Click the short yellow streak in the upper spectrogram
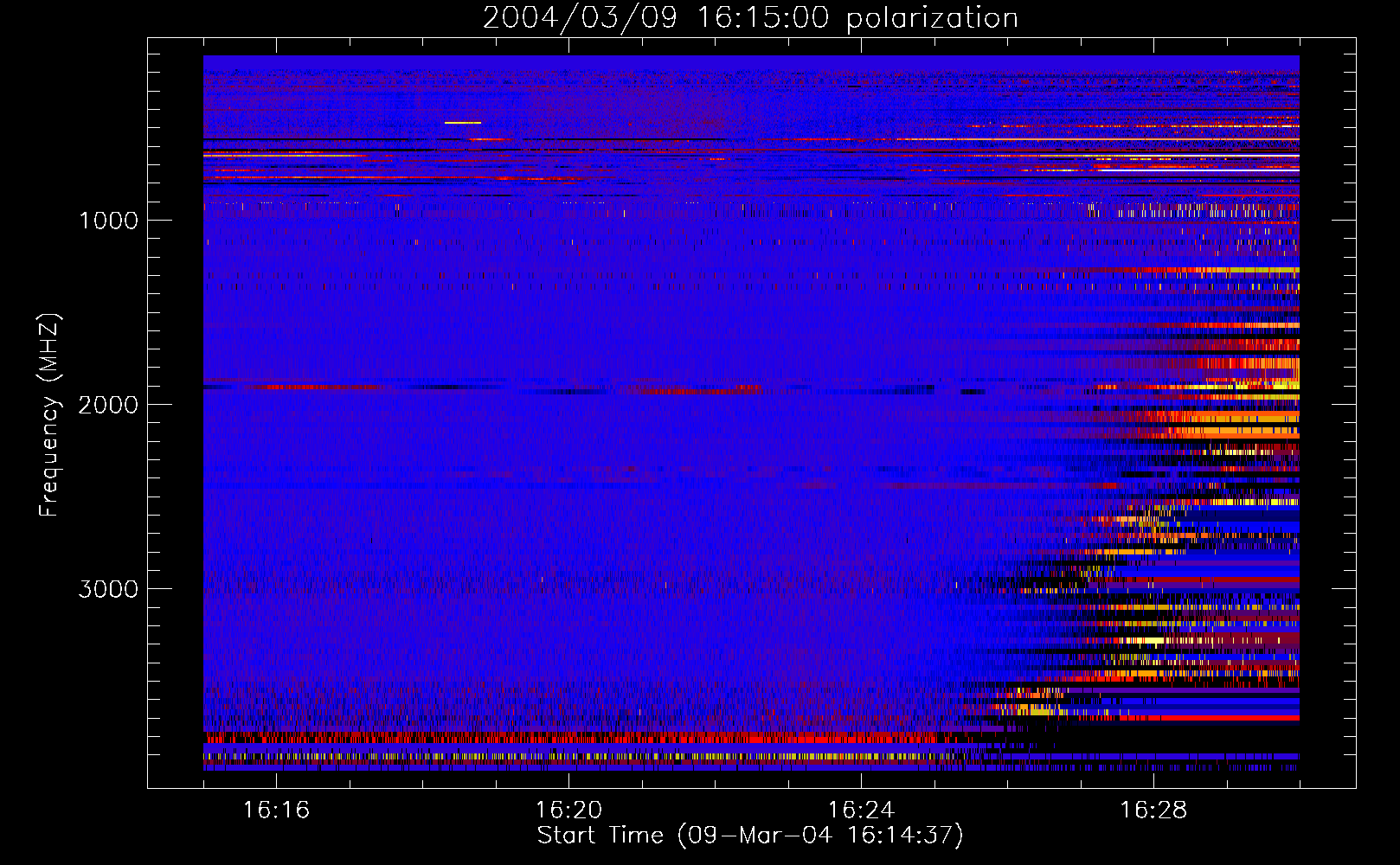Screen dimensions: 1400x865 [x=463, y=123]
